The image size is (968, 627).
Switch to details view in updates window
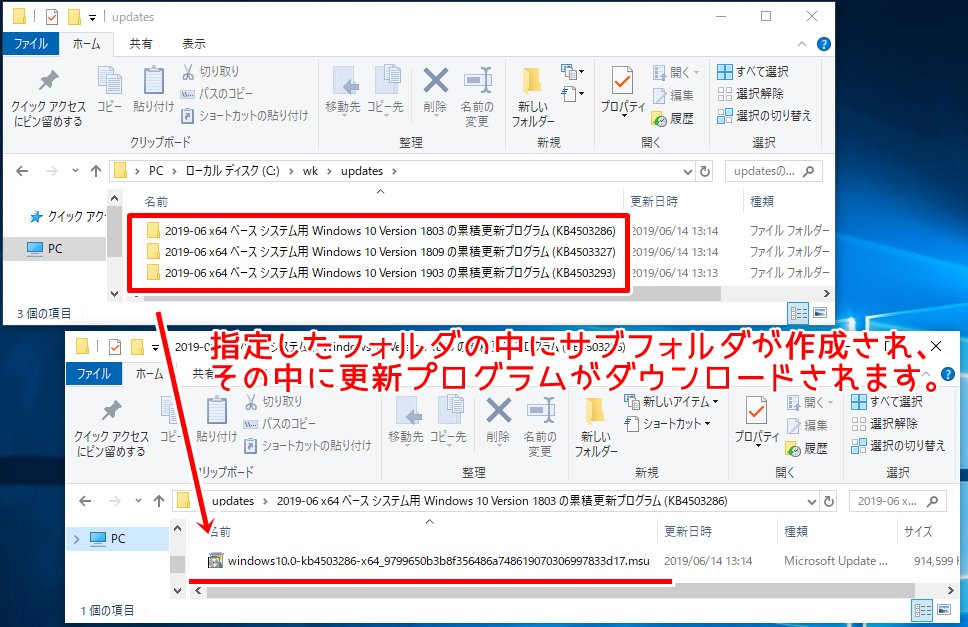coord(798,313)
